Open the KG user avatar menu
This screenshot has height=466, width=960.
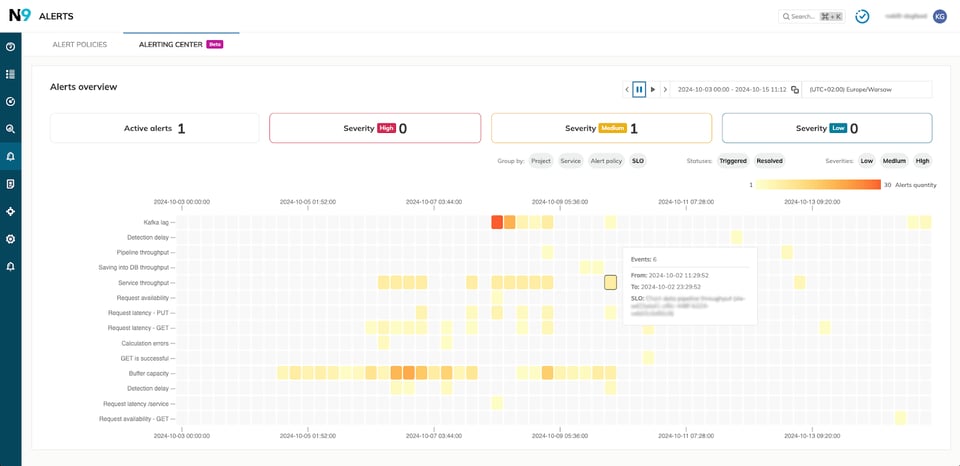940,17
